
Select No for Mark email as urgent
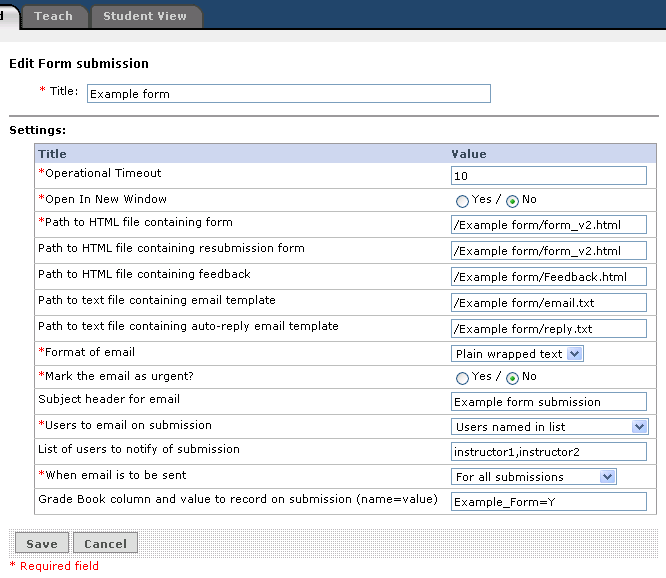coord(513,378)
